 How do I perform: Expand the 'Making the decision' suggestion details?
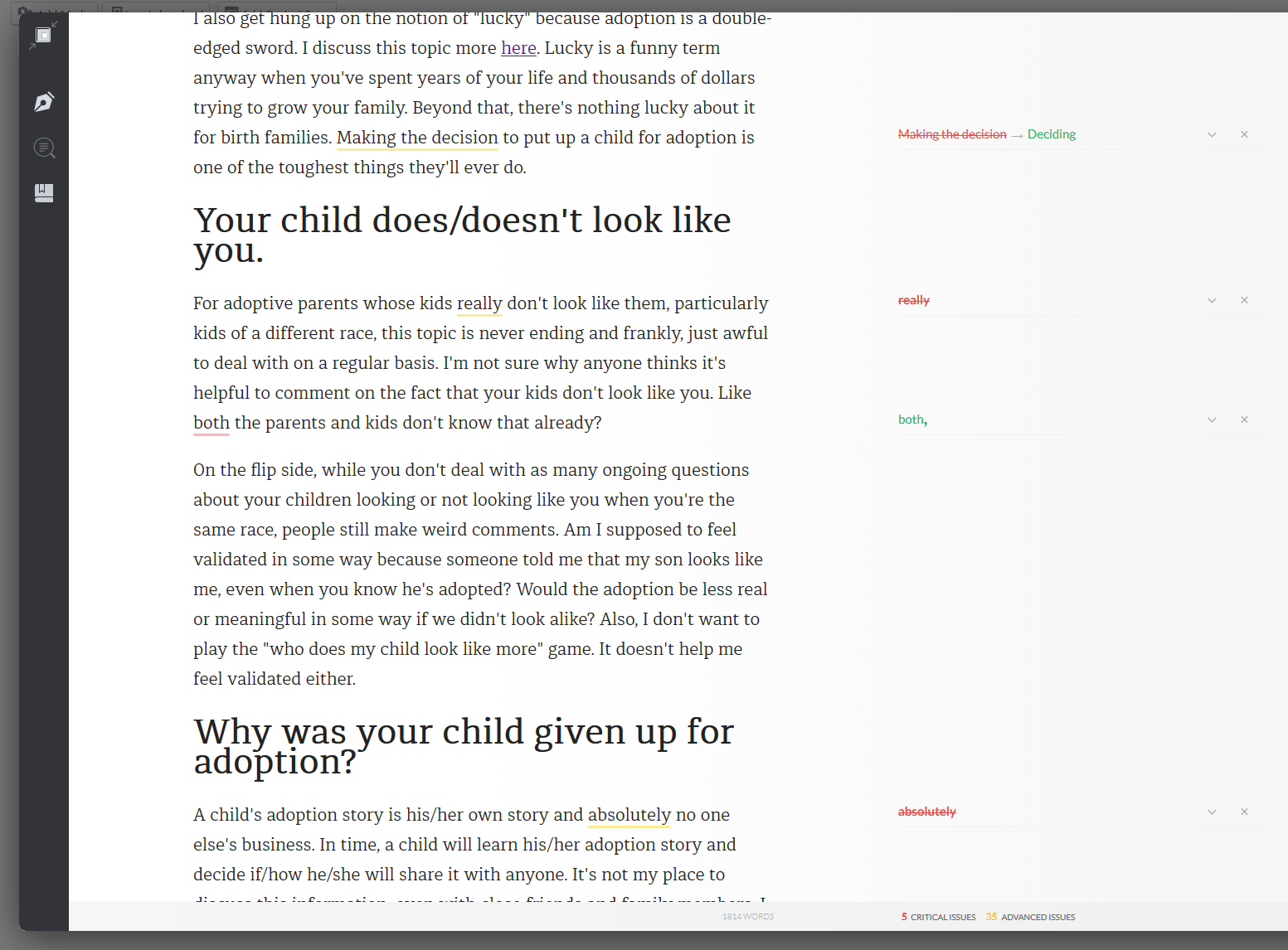coord(1212,134)
